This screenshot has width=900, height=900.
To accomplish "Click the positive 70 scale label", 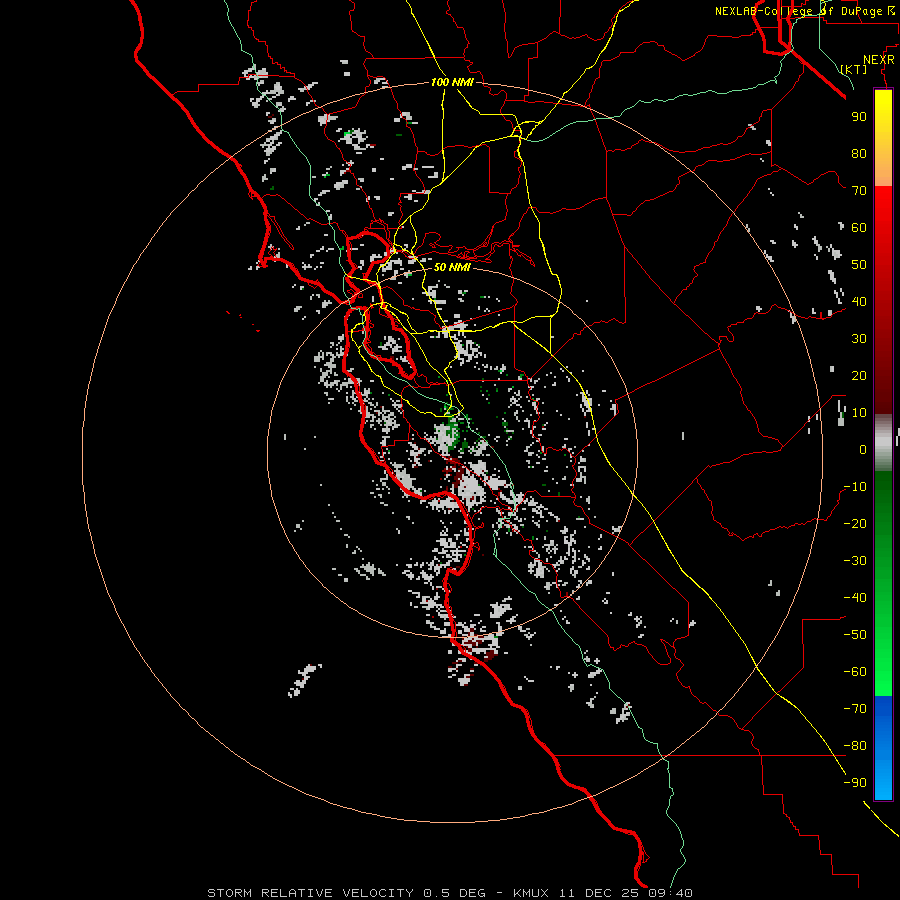I will [859, 191].
